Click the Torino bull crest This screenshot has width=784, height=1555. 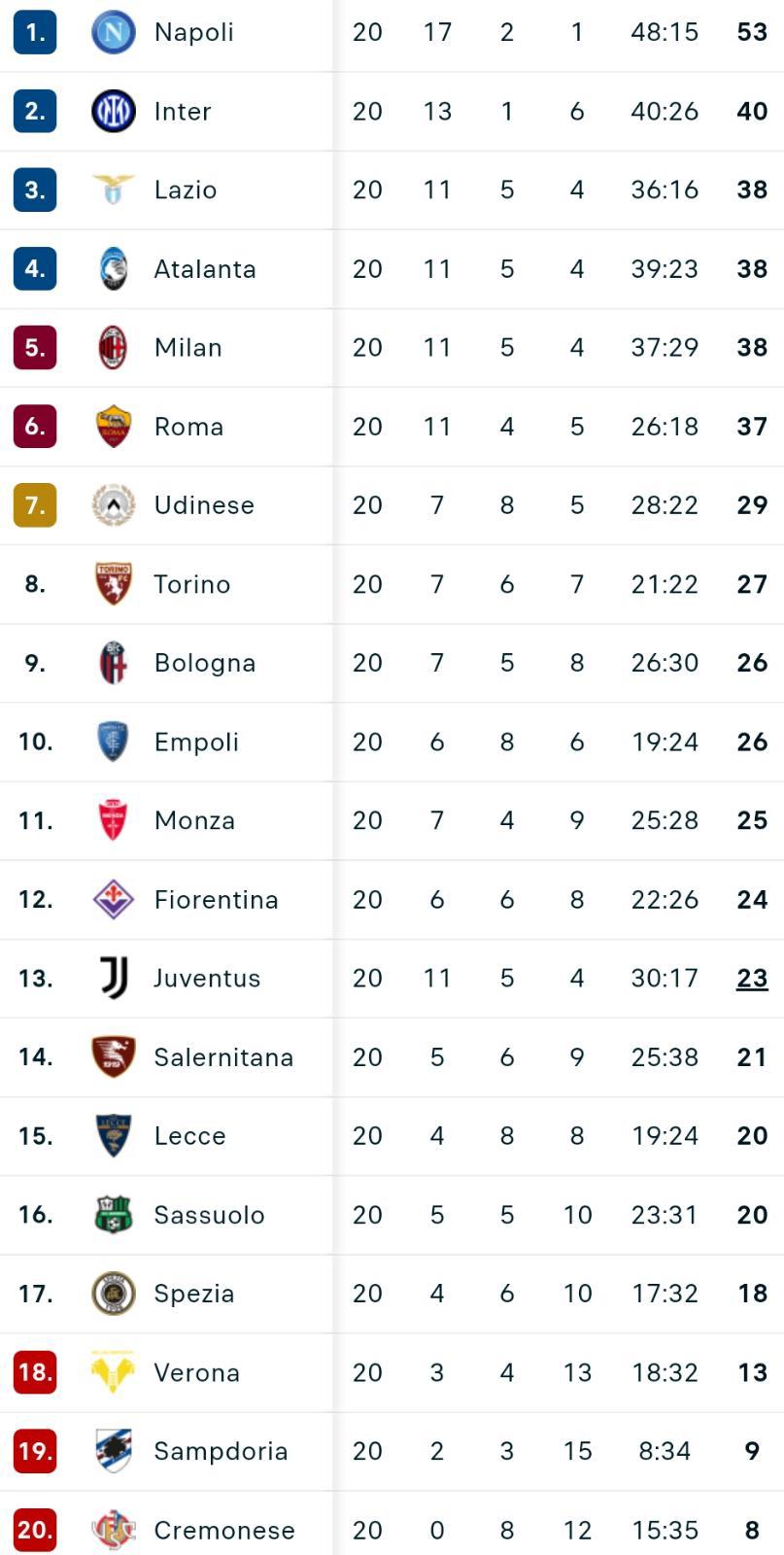click(x=113, y=583)
